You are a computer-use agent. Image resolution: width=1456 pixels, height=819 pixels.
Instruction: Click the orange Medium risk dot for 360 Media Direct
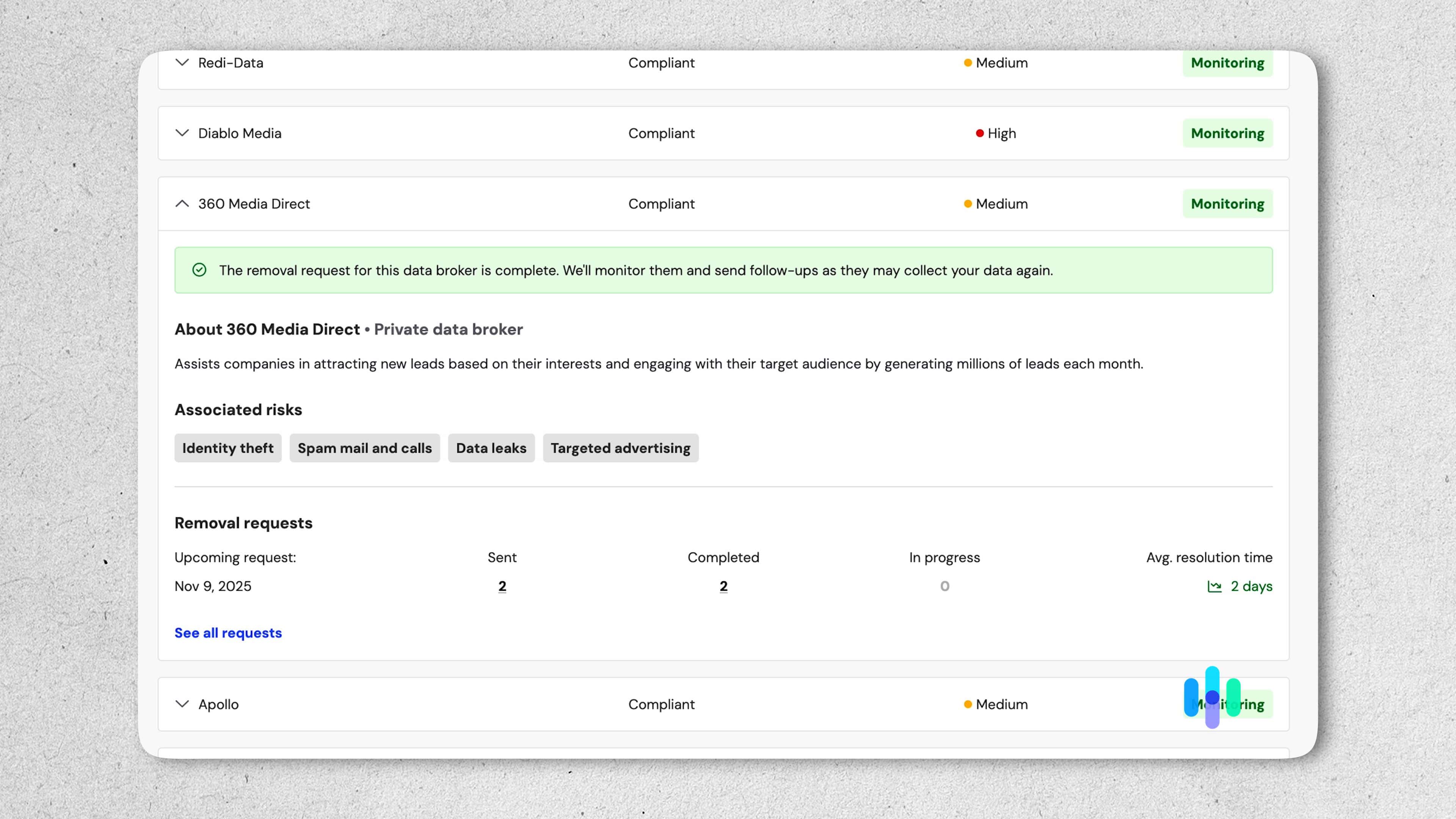968,204
